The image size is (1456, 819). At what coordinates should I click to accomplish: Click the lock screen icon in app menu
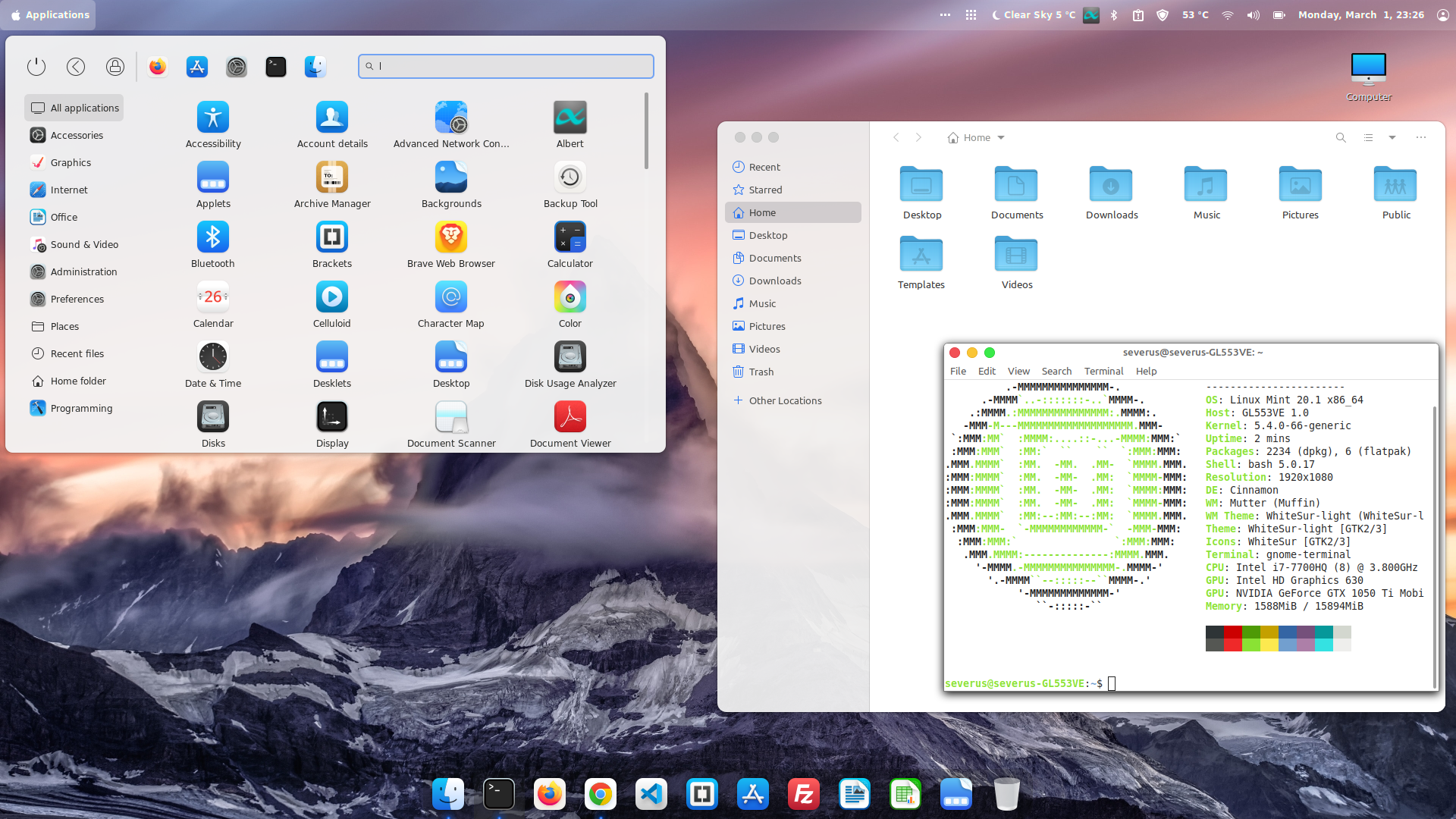tap(115, 67)
